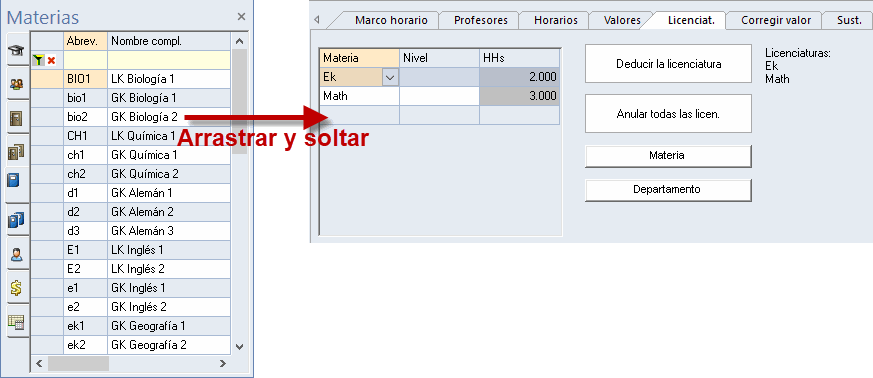The height and width of the screenshot is (378, 873).
Task: Select the GK Inglés 2 row
Action: click(130, 307)
